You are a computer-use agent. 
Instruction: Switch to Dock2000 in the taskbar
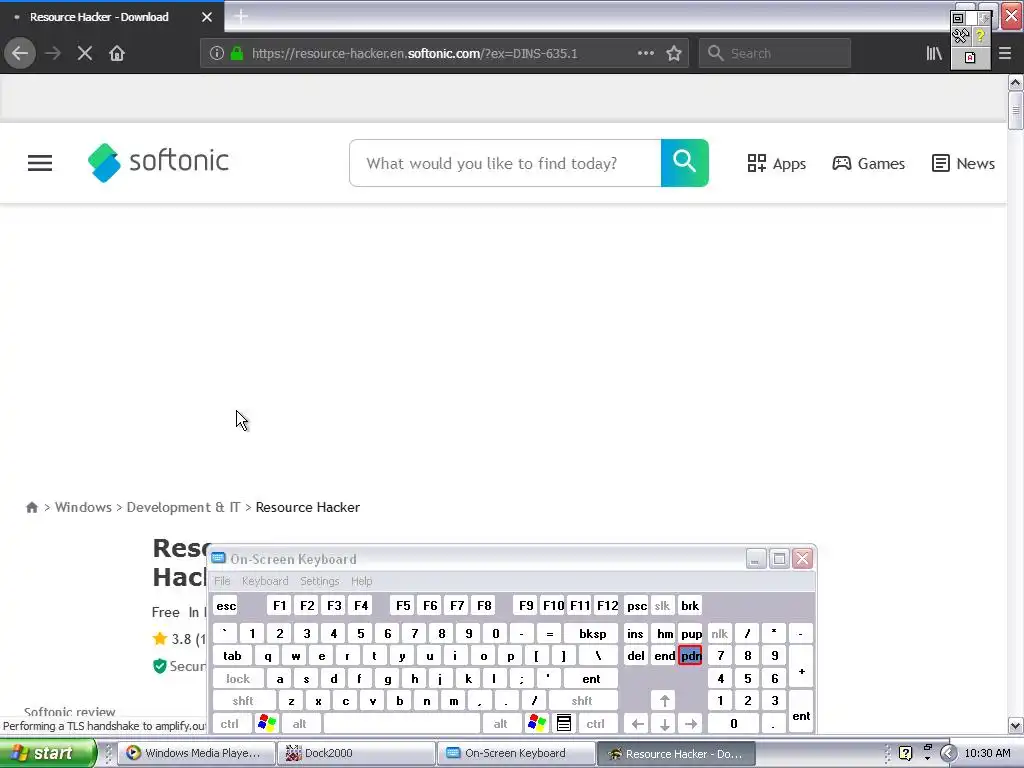(356, 753)
